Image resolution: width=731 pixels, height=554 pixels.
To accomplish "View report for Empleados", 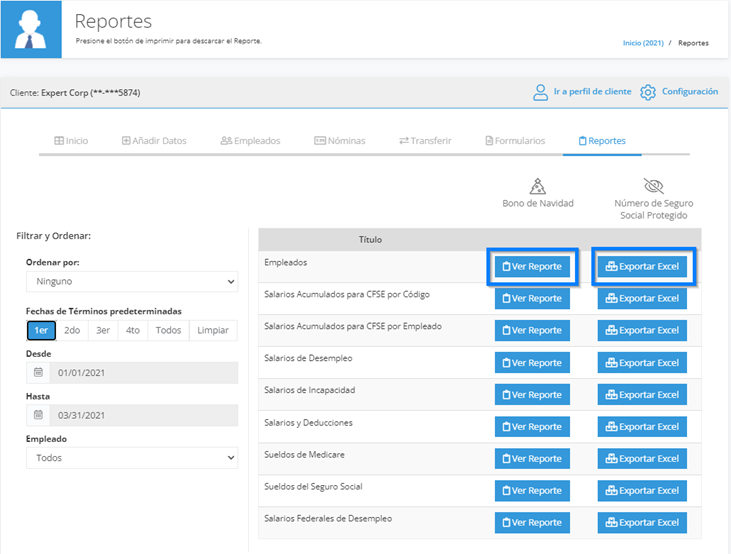I will pyautogui.click(x=532, y=267).
